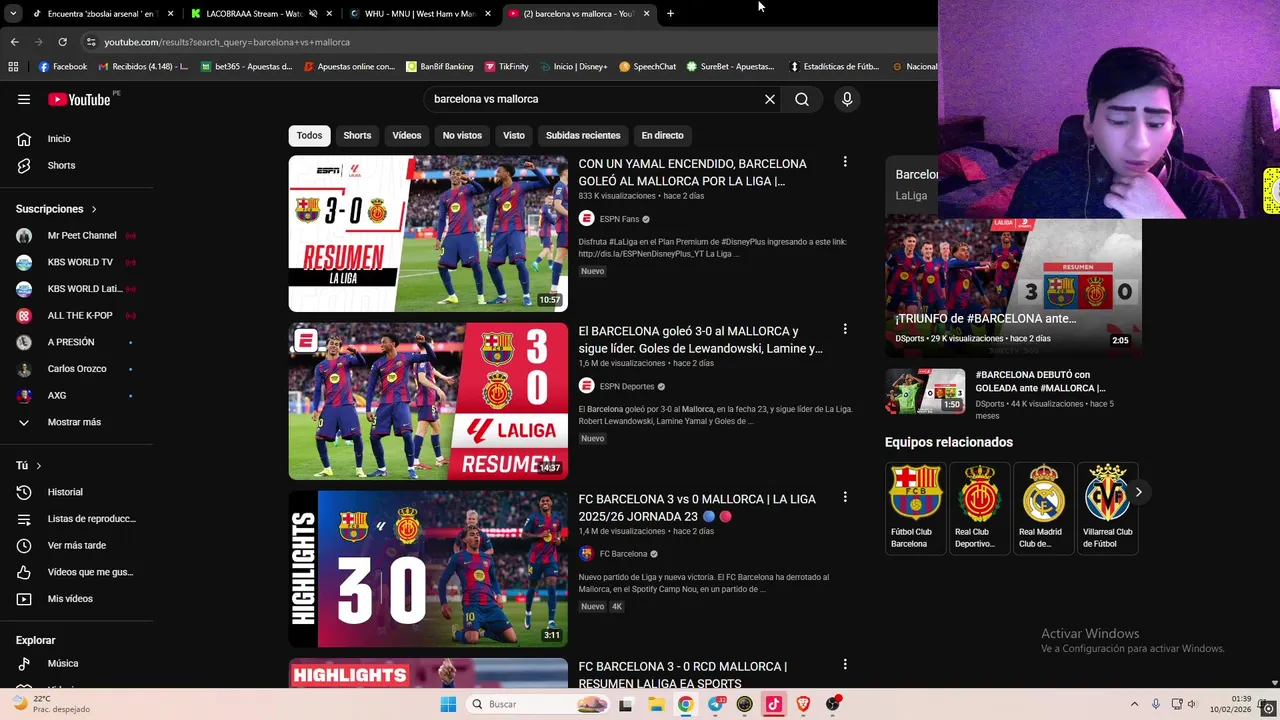Open Chrome from the taskbar
Viewport: 1280px width, 720px height.
pyautogui.click(x=685, y=704)
